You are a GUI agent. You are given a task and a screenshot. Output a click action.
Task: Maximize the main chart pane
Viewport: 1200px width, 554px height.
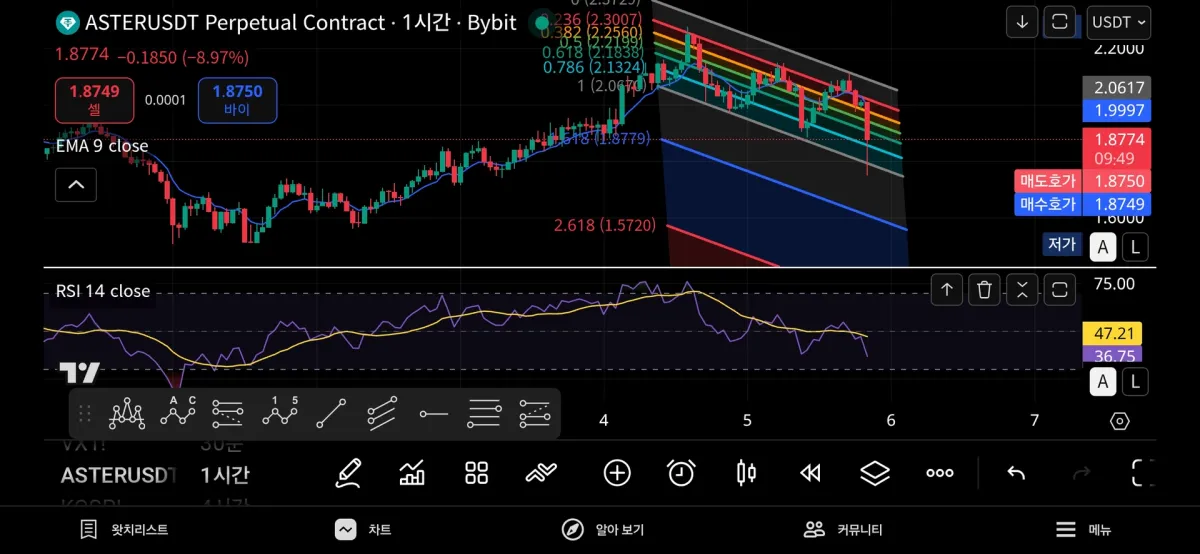pyautogui.click(x=1059, y=22)
